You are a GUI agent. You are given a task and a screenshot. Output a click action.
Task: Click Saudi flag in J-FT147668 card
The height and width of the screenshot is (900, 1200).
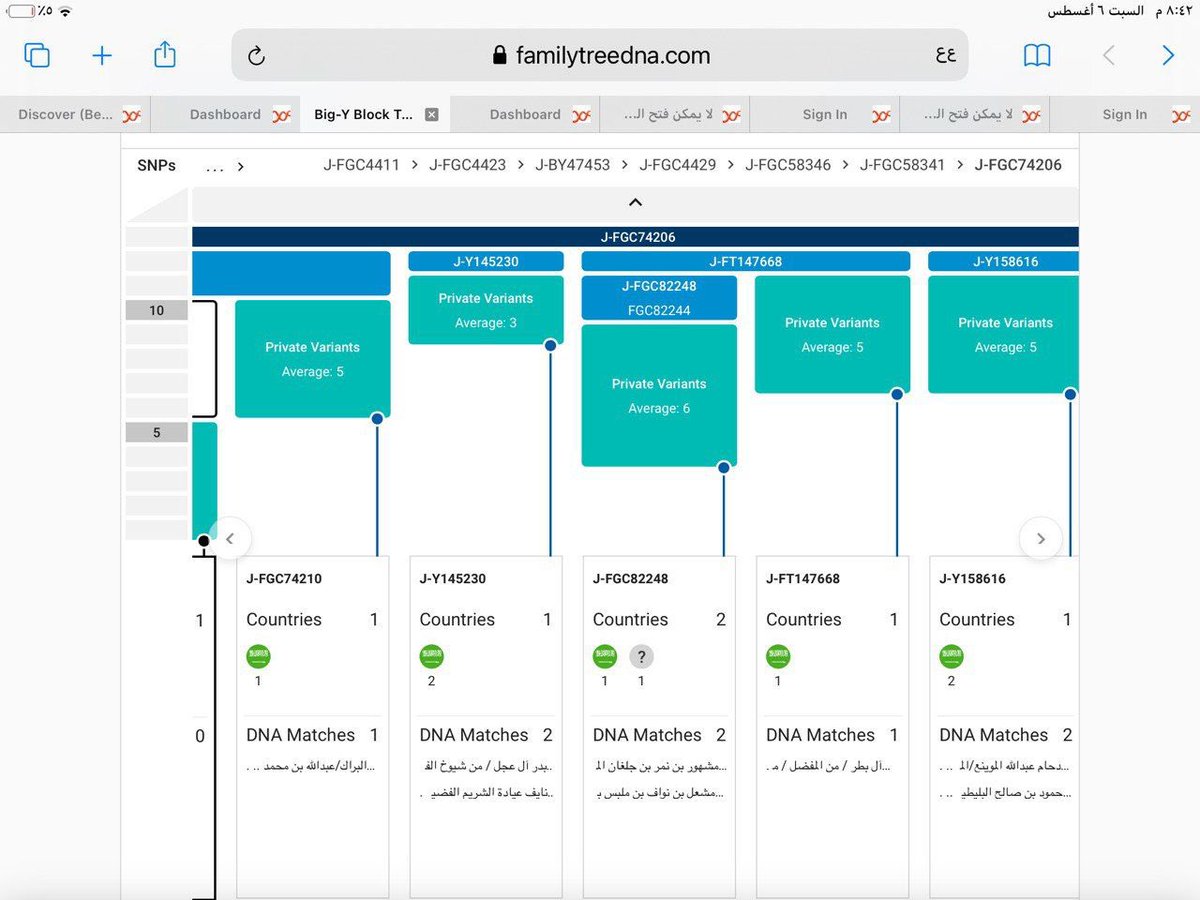(778, 656)
